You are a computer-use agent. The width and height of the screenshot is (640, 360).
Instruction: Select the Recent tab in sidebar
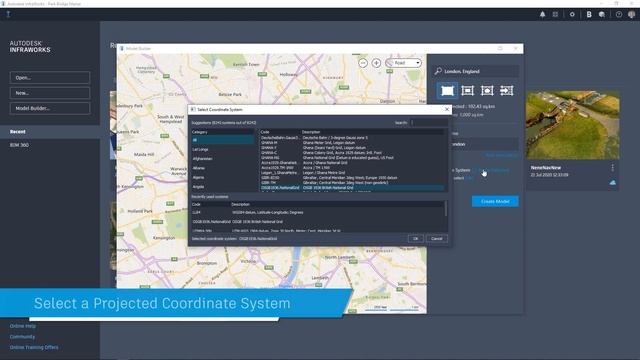click(x=50, y=131)
